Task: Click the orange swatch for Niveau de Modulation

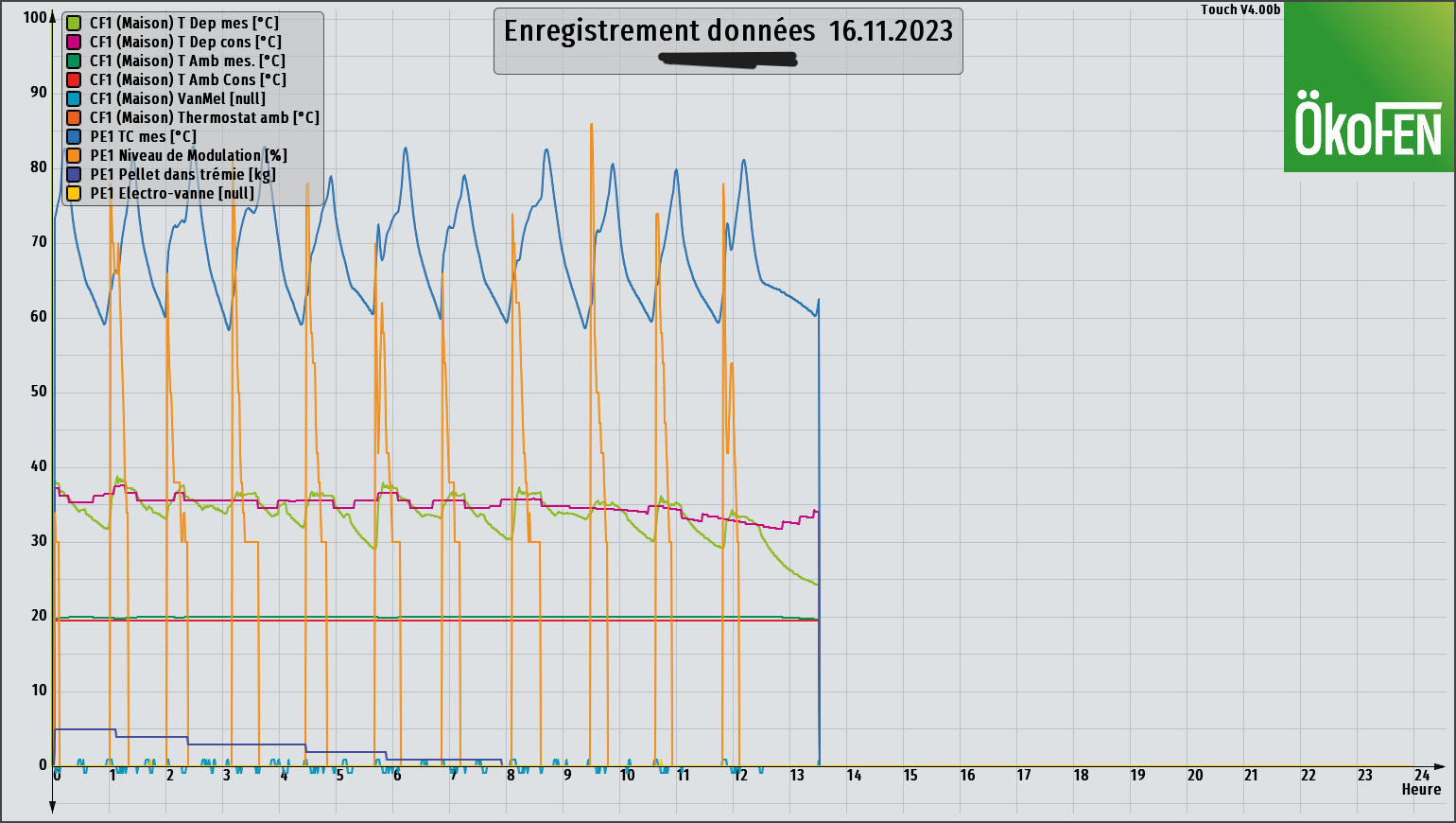Action: [74, 155]
